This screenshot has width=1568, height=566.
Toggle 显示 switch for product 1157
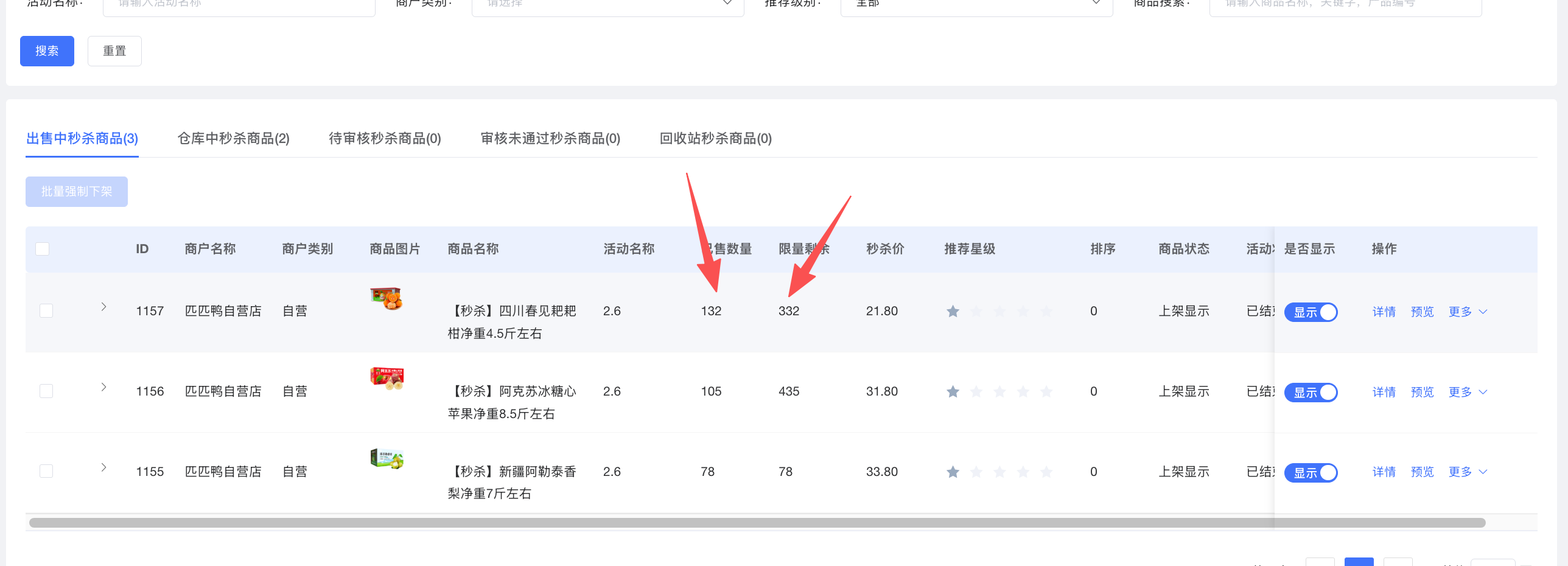point(1311,312)
